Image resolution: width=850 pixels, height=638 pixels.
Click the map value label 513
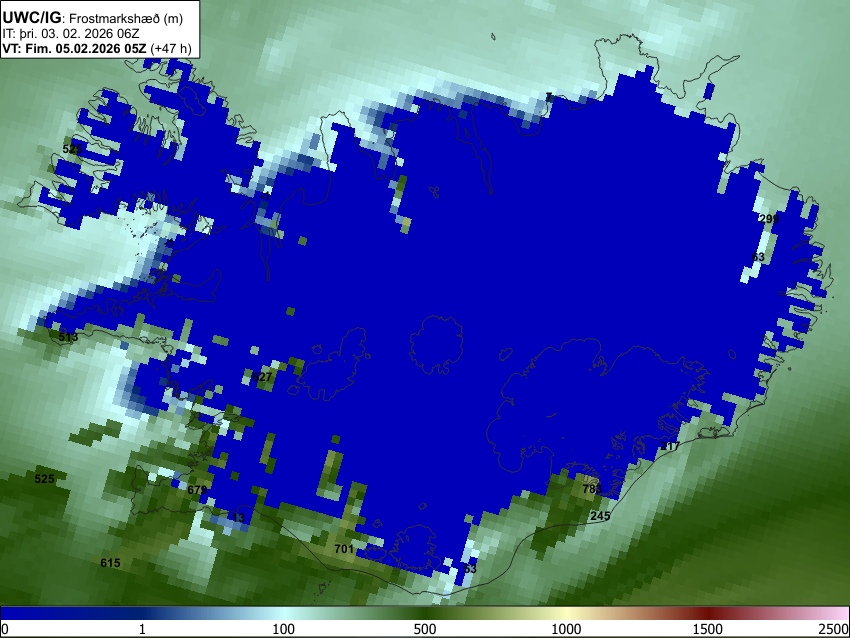pos(68,337)
